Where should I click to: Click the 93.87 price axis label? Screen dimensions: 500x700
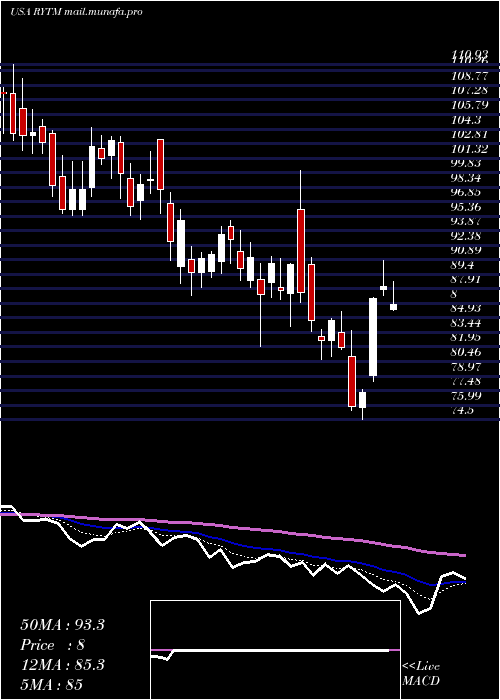(x=468, y=221)
